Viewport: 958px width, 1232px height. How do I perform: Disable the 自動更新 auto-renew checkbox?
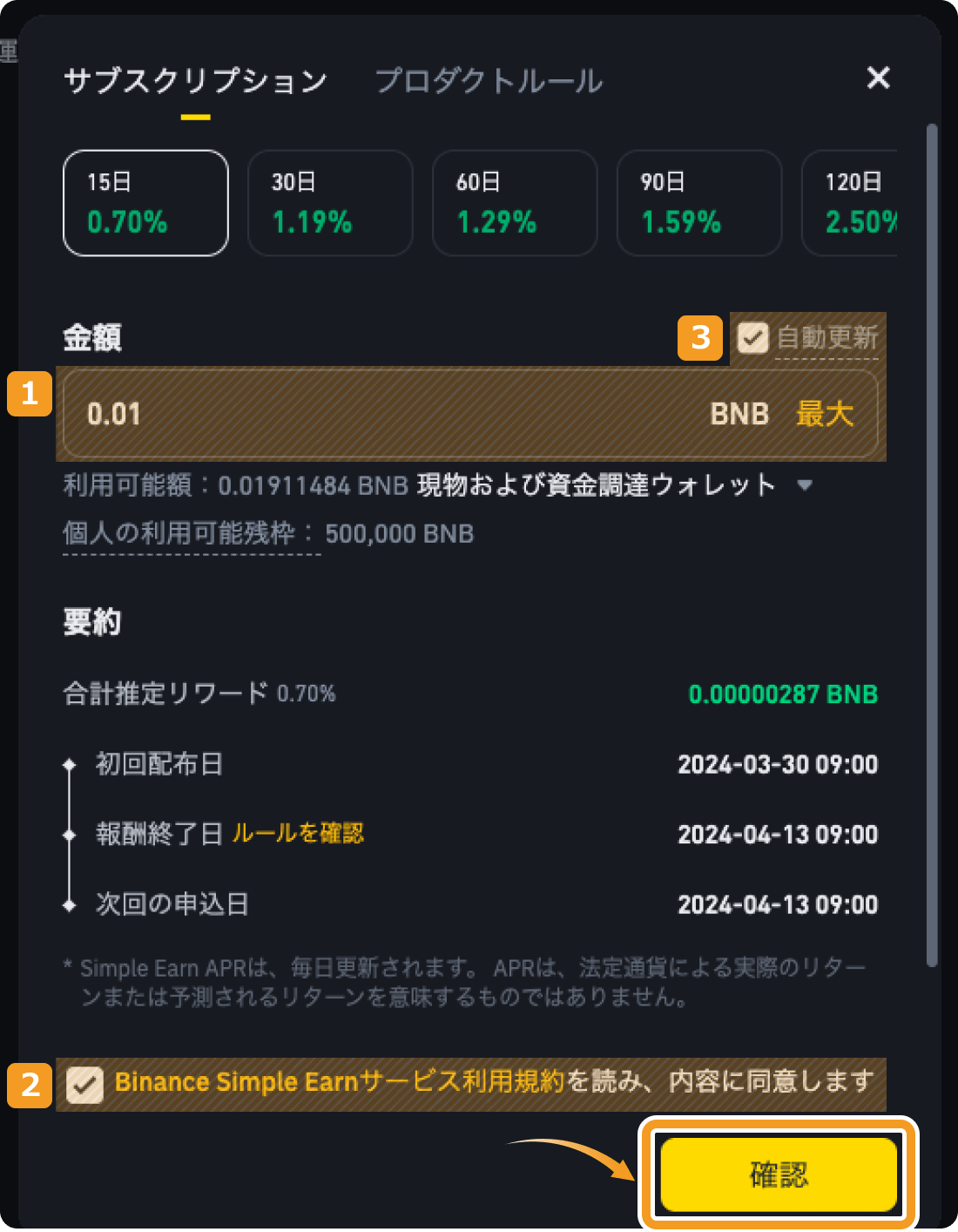752,339
